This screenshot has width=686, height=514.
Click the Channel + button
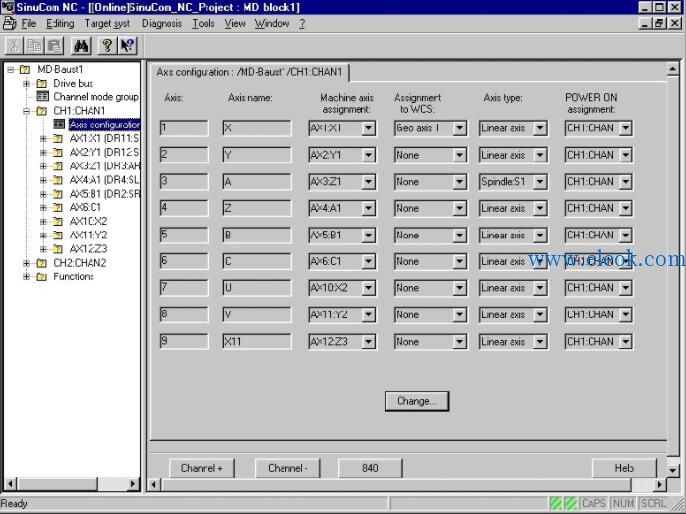click(202, 468)
